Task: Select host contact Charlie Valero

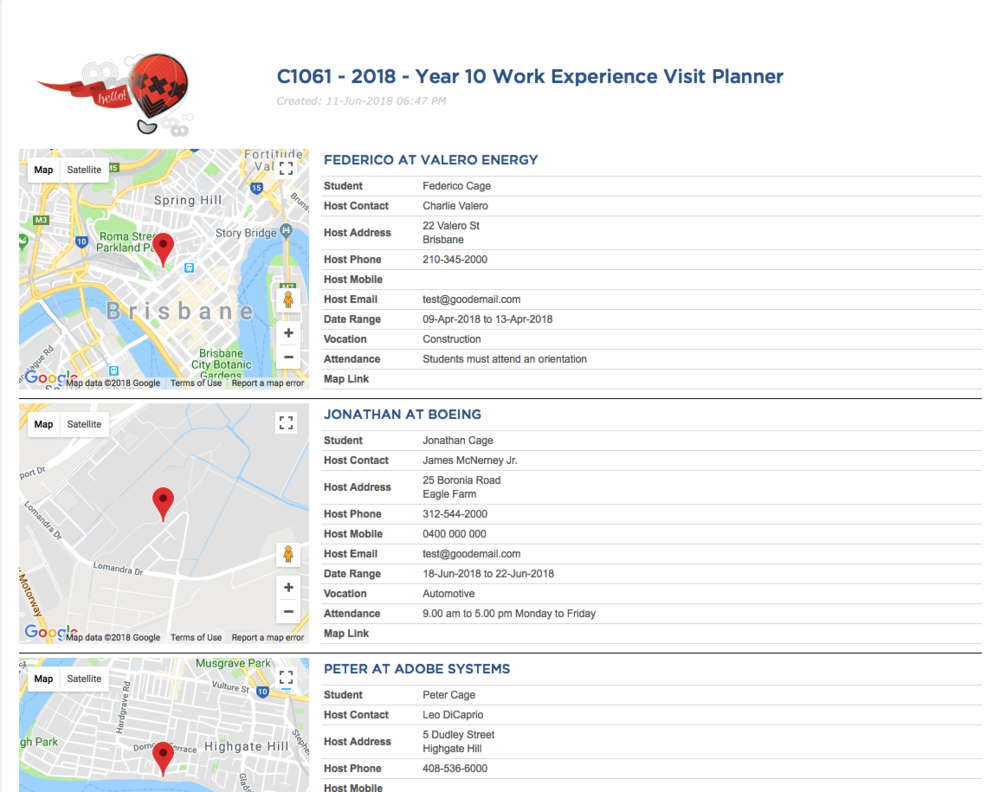Action: point(455,206)
